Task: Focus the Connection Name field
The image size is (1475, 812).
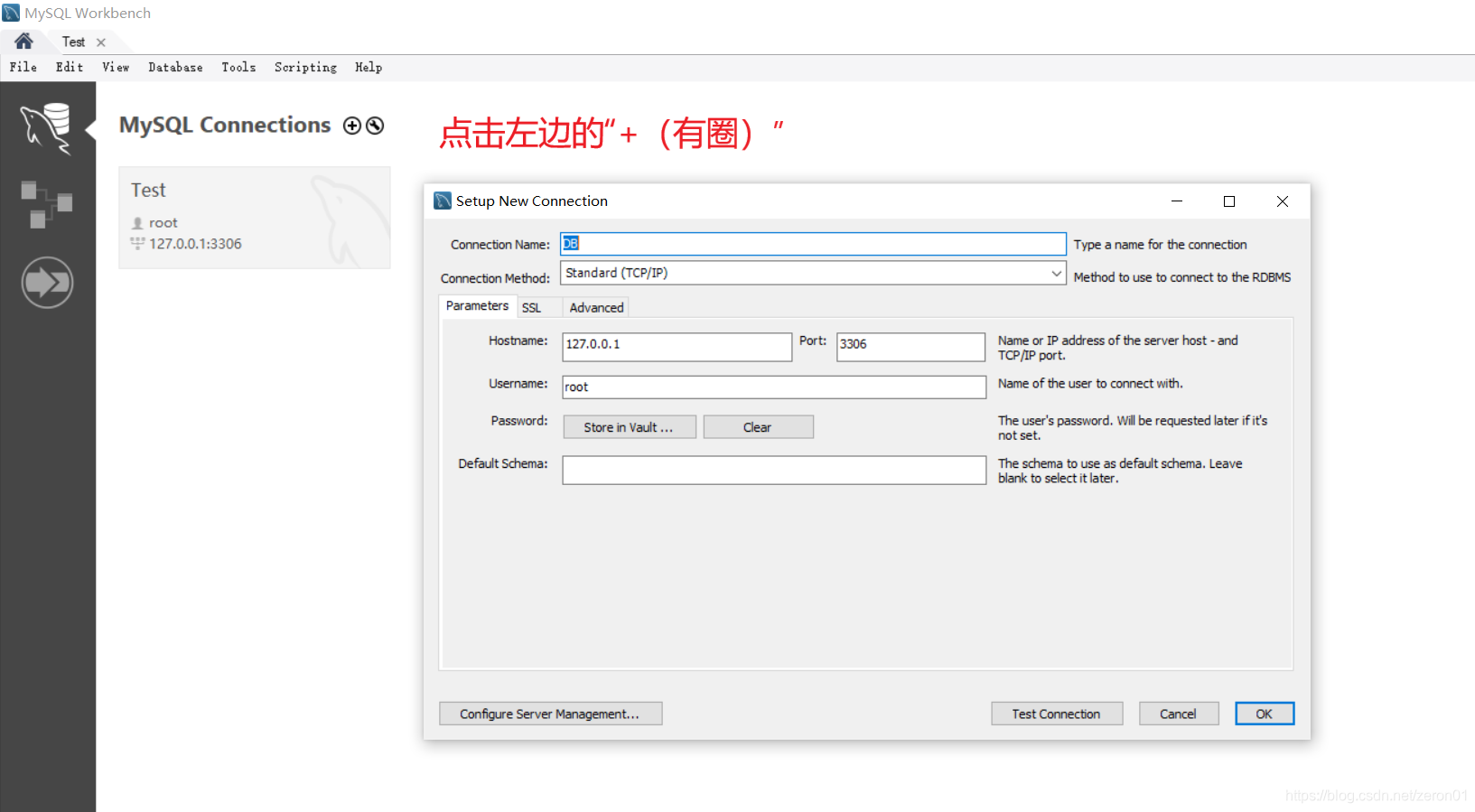Action: click(813, 244)
